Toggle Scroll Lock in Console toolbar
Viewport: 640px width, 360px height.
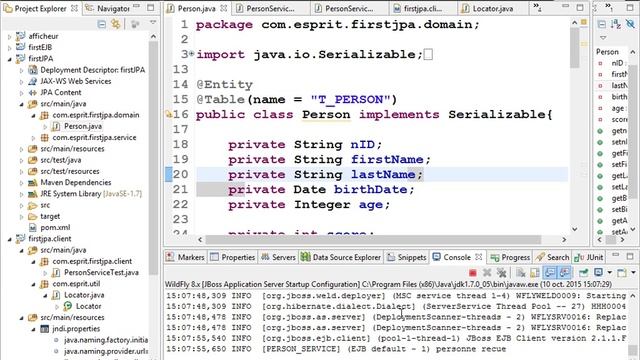pyautogui.click(x=534, y=272)
